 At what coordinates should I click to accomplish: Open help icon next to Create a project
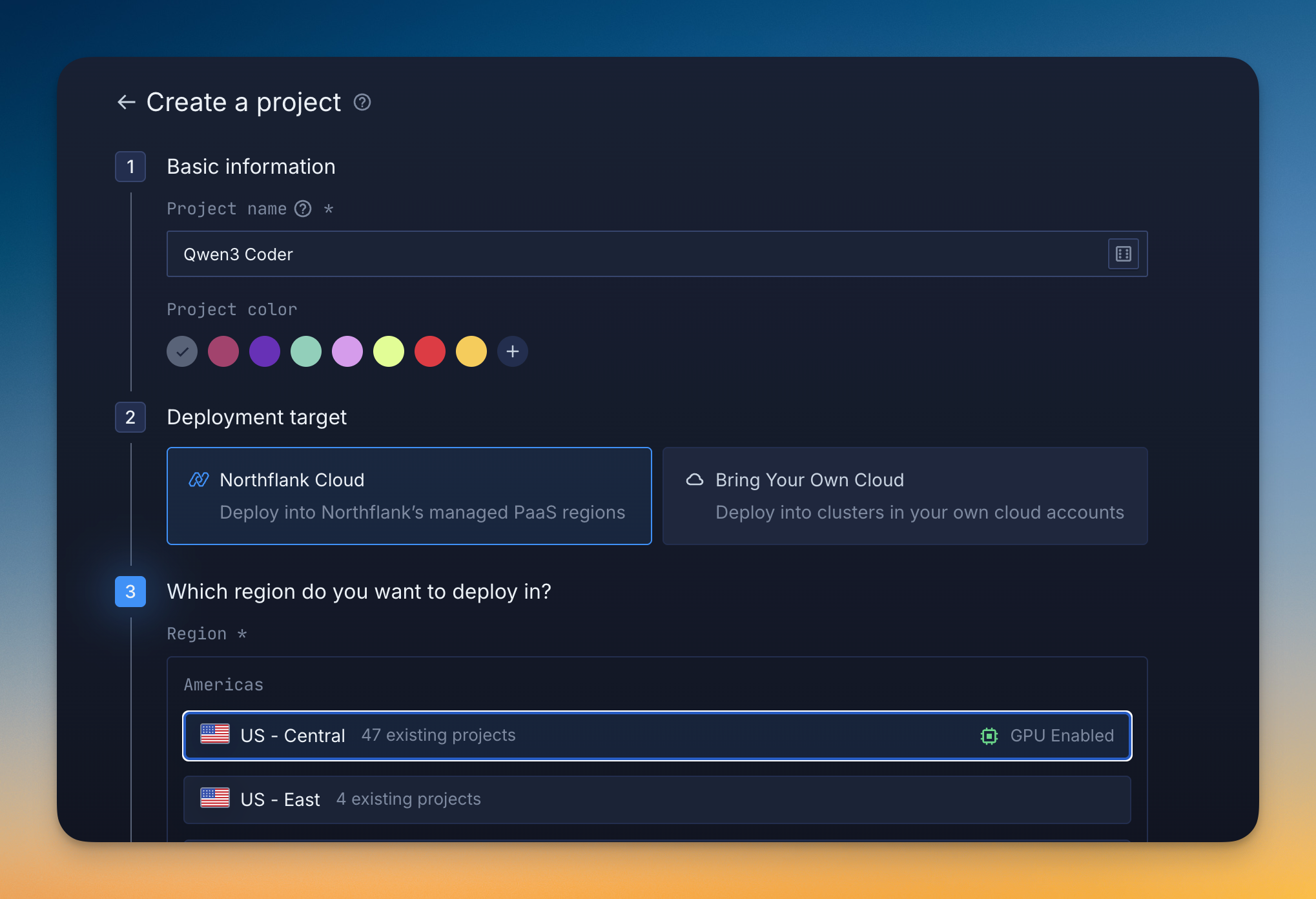pyautogui.click(x=362, y=102)
